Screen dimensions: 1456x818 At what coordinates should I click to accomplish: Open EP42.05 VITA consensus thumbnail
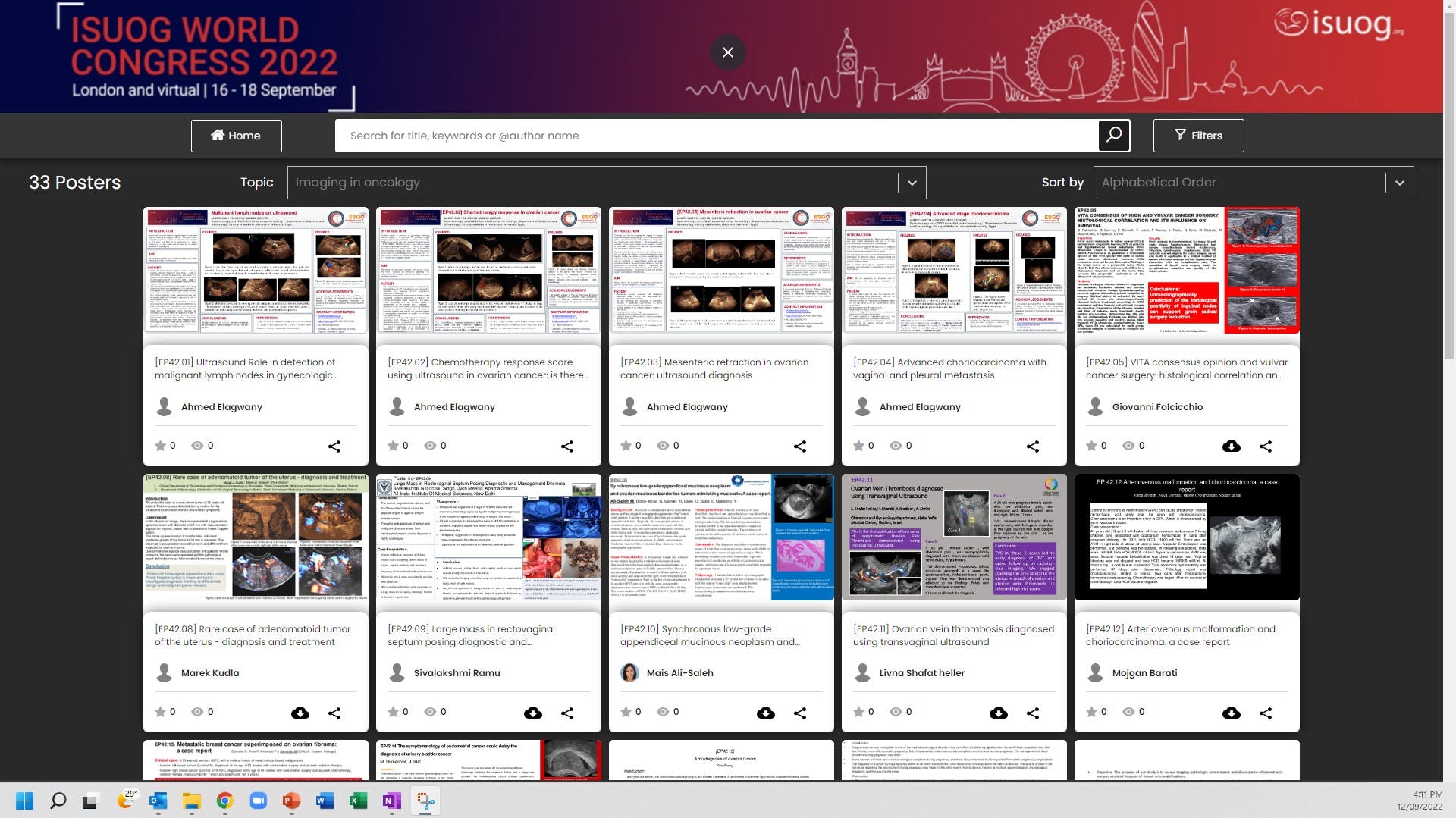[x=1187, y=271]
